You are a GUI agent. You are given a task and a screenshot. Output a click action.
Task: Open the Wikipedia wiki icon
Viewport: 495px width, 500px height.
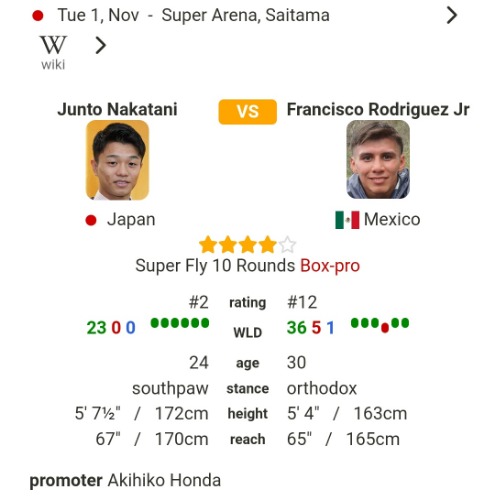(x=53, y=52)
